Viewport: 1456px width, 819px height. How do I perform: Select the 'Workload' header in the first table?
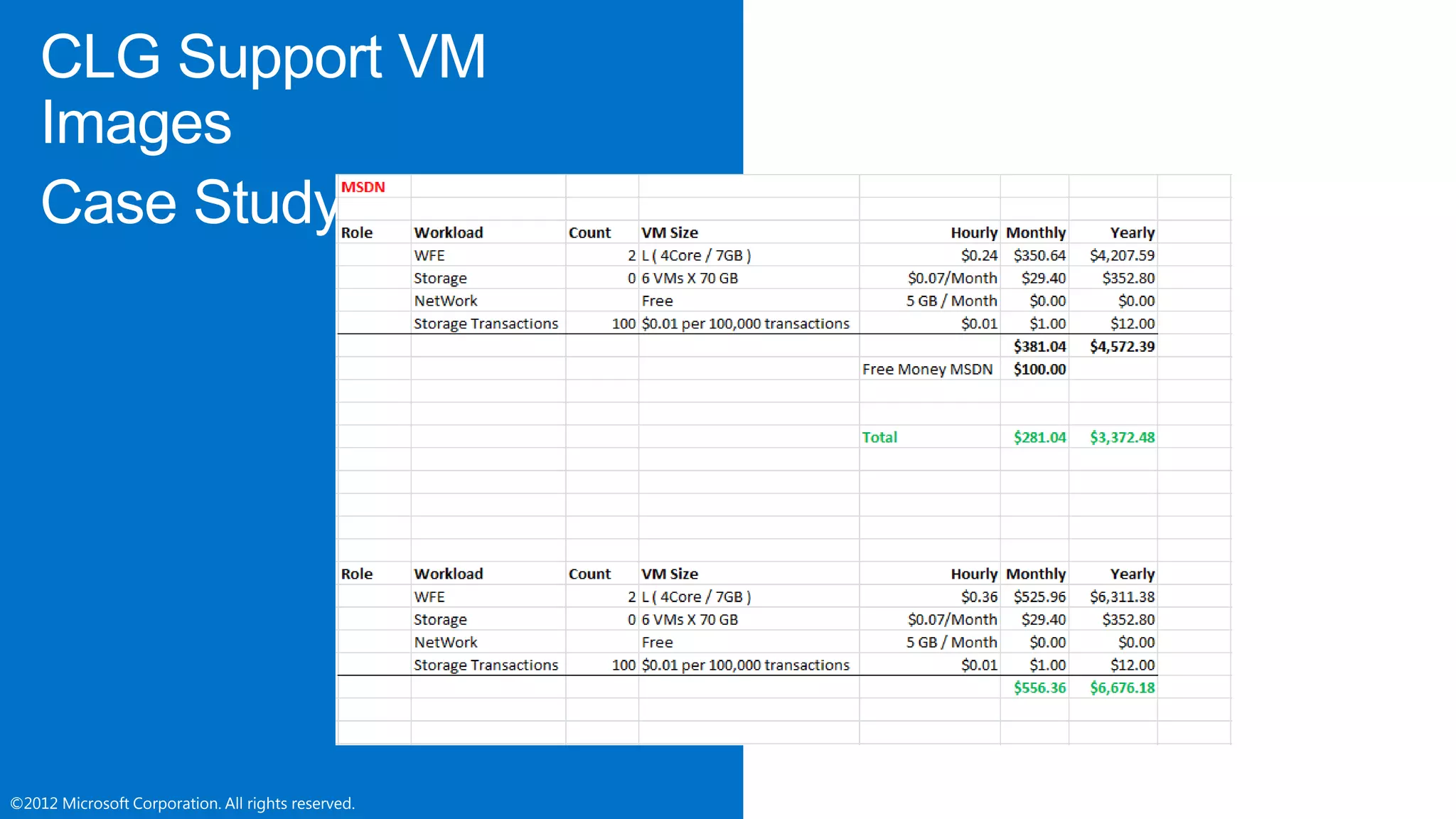[449, 232]
